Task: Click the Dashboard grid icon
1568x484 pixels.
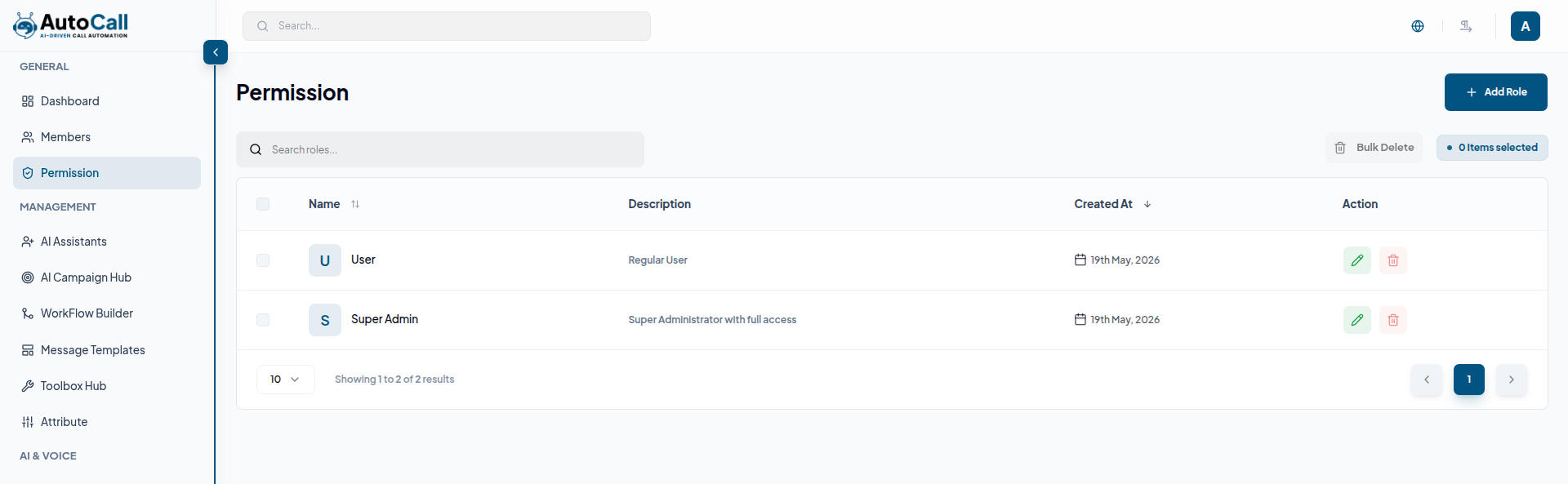Action: 28,101
